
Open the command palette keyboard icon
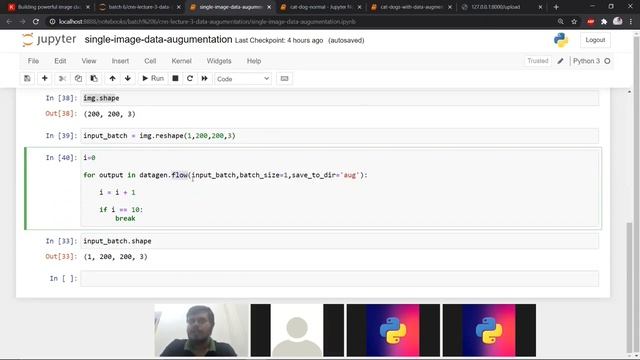click(284, 78)
